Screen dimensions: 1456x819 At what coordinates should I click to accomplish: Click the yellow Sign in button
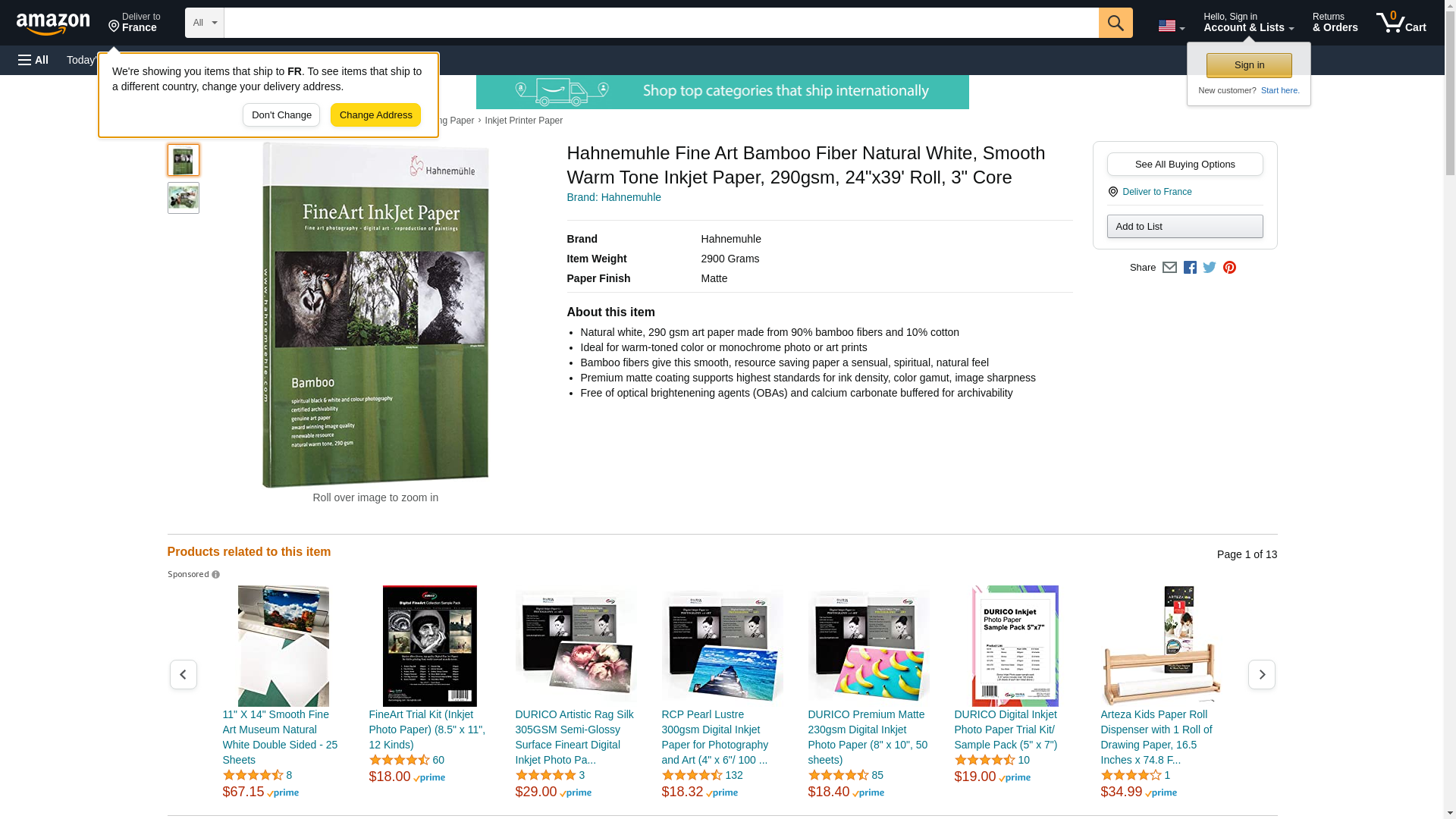(x=1249, y=65)
